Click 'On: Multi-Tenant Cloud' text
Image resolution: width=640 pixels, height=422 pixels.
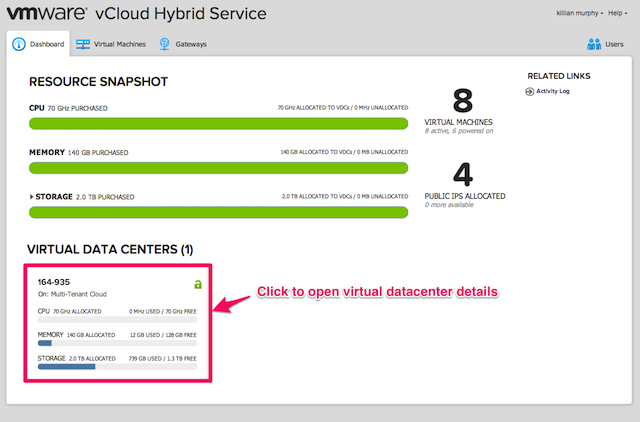(x=72, y=294)
